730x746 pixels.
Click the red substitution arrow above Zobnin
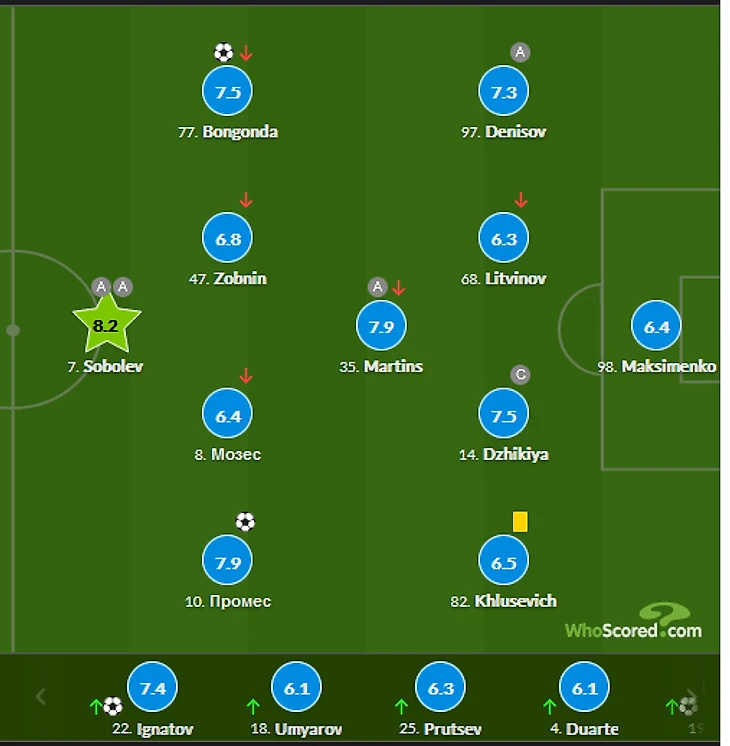(x=246, y=200)
